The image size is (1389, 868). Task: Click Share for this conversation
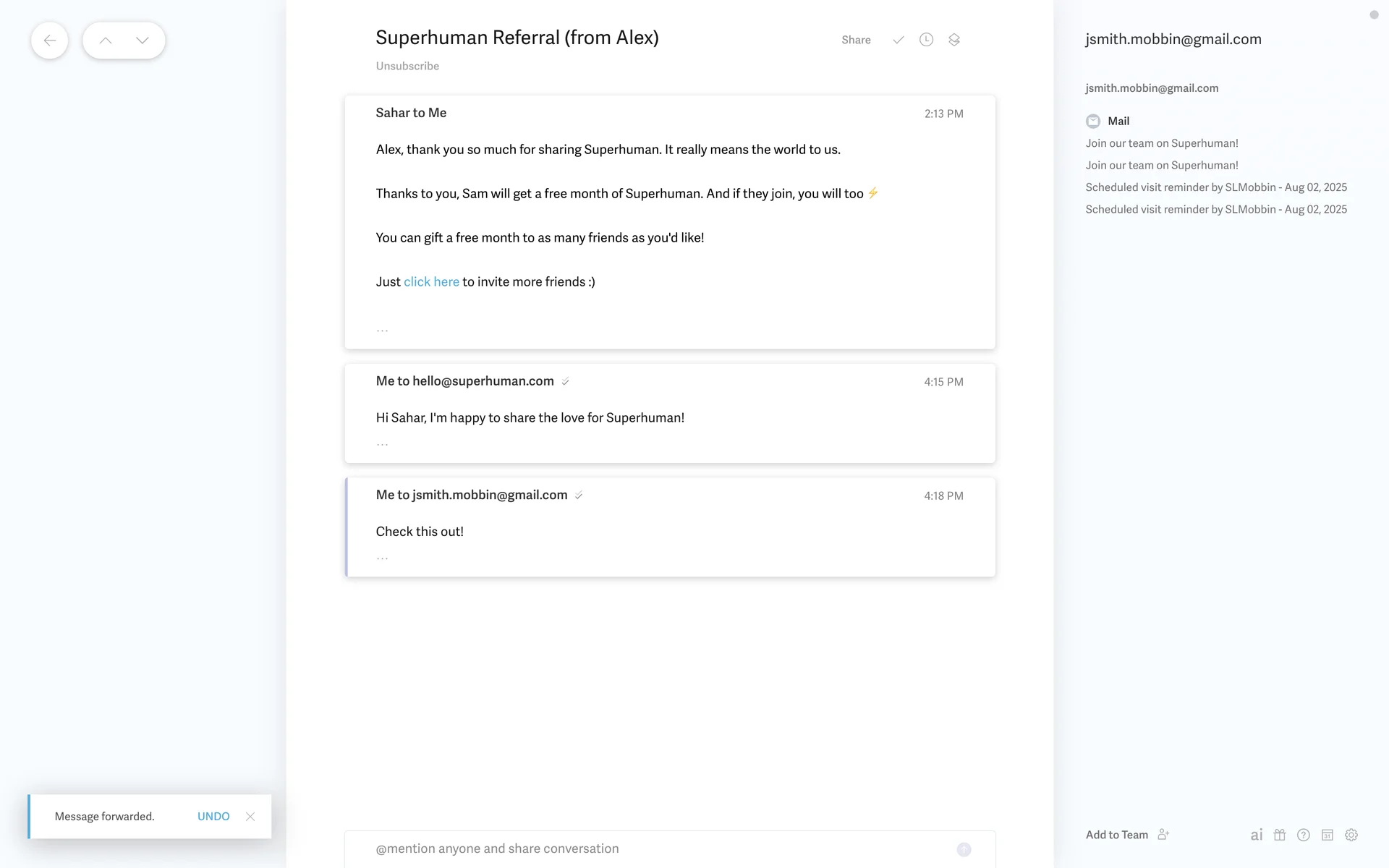click(856, 40)
